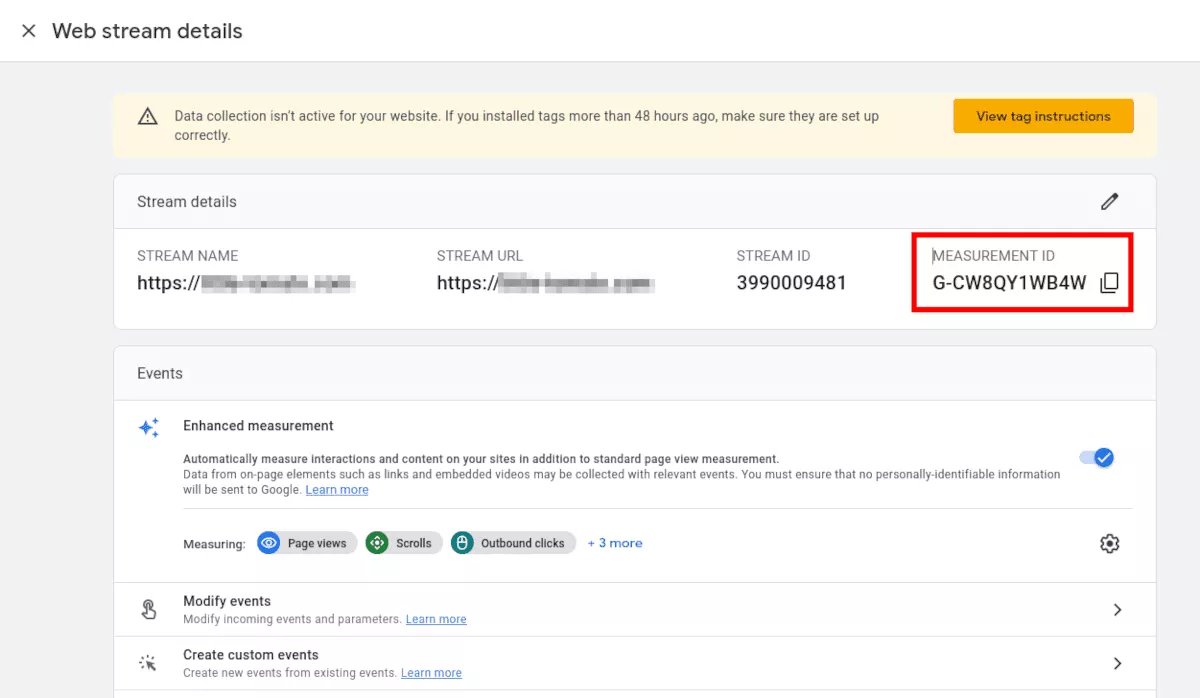Screen dimensions: 1200x698
Task: Expand the Create custom events row chevron
Action: tap(1117, 664)
